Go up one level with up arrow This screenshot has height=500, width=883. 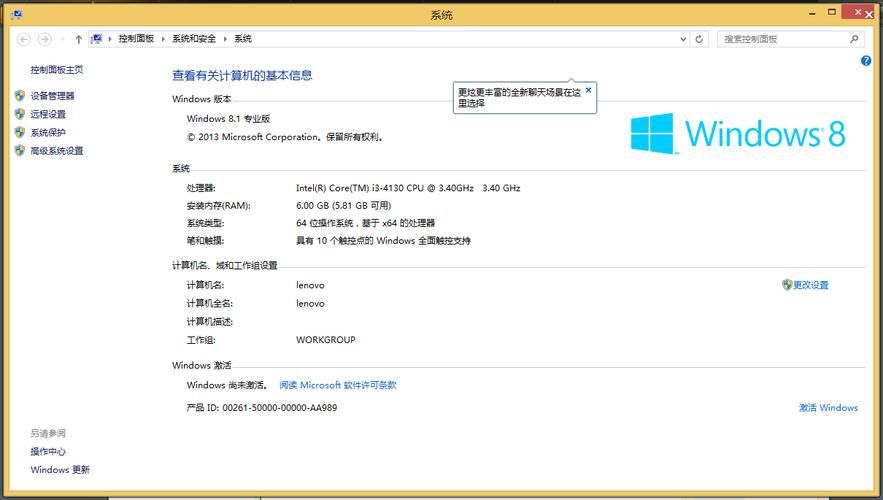(x=79, y=39)
